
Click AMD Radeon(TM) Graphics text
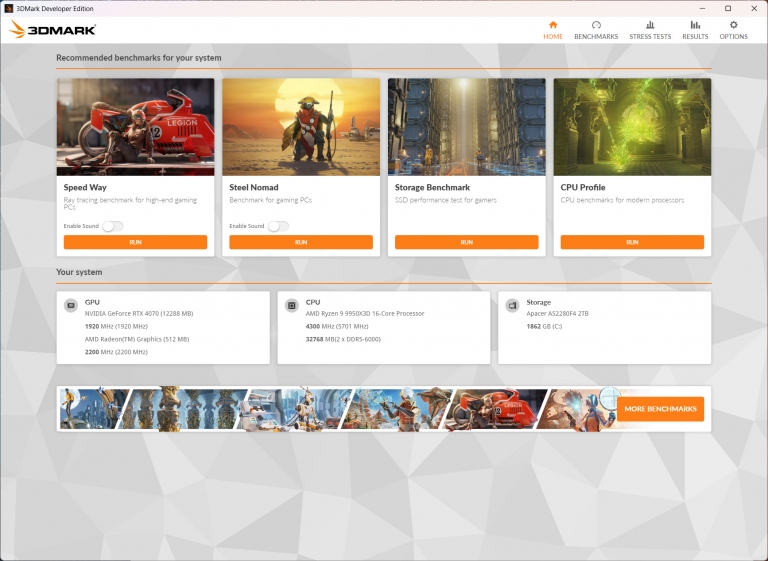point(137,339)
